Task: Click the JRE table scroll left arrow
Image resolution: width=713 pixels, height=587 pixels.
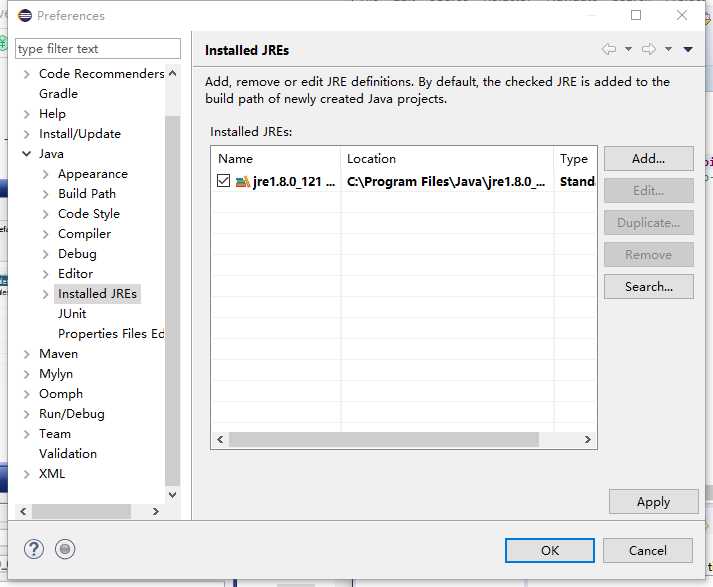Action: [221, 439]
